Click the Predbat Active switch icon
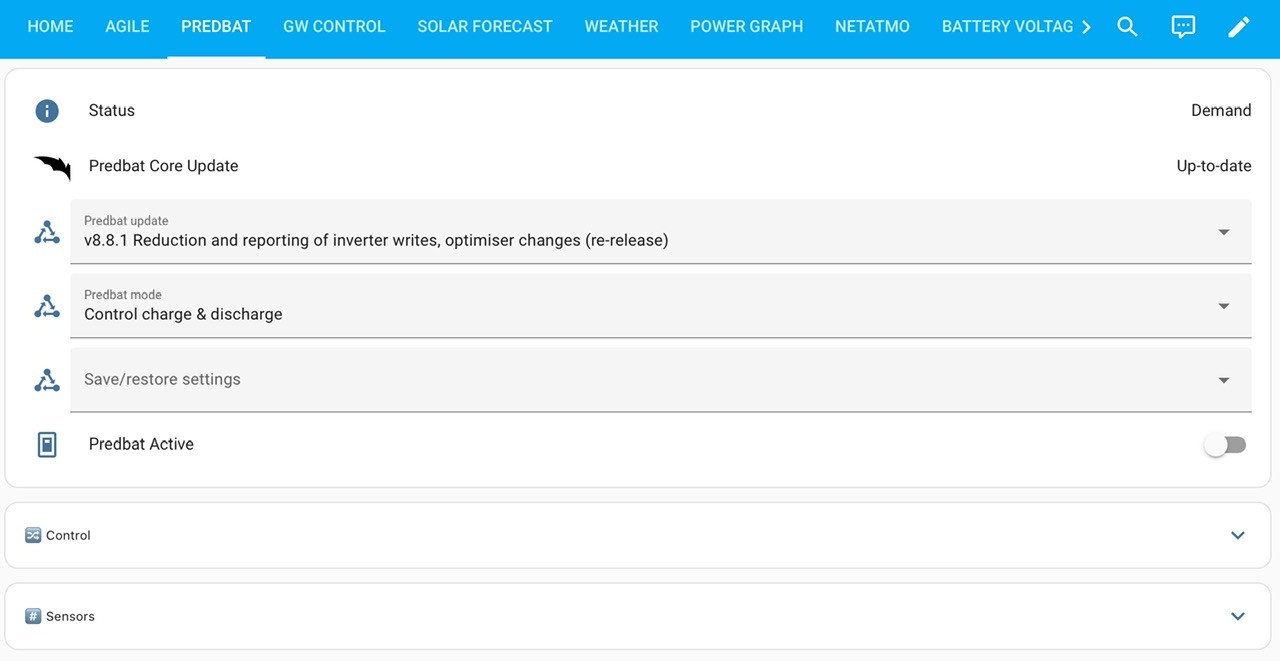1280x661 pixels. coord(47,445)
